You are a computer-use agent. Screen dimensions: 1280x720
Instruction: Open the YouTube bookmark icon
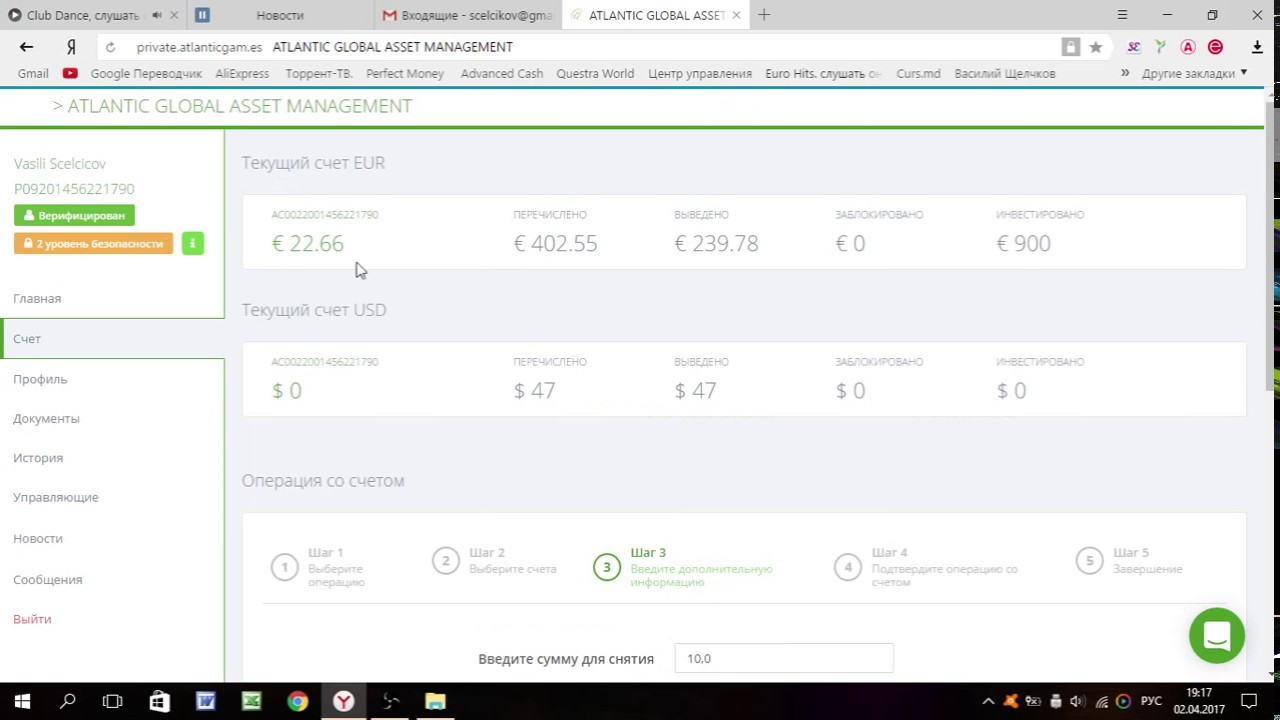70,73
